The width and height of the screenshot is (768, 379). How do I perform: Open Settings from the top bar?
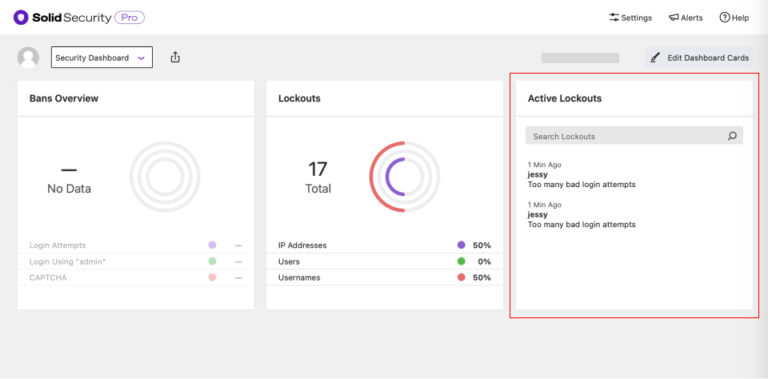click(630, 18)
